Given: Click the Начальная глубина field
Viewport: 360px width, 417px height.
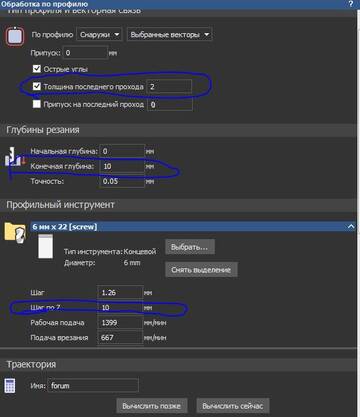Looking at the screenshot, I should click(x=122, y=151).
